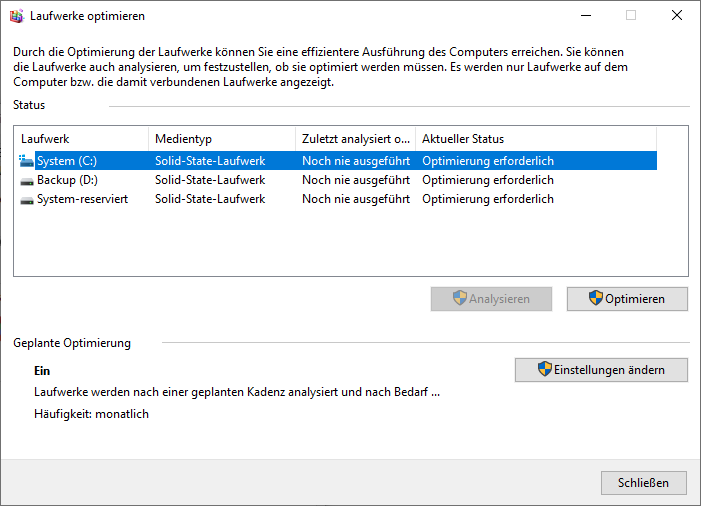Screen dimensions: 701x506
Task: Open Einstellungen ändern for scheduled optimization
Action: pos(601,370)
